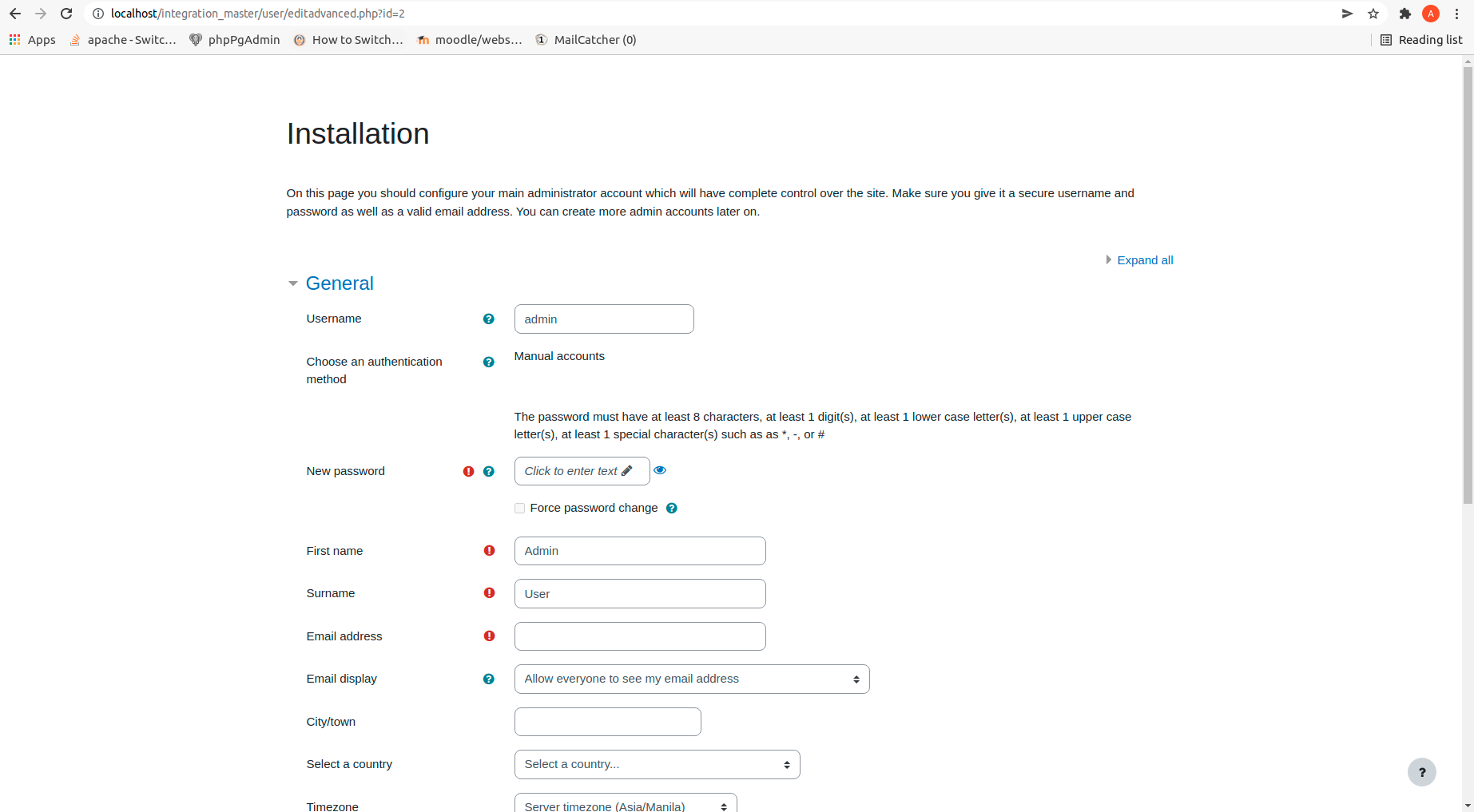The height and width of the screenshot is (812, 1474).
Task: Open the moodle/webs... bookmark
Action: tap(470, 40)
